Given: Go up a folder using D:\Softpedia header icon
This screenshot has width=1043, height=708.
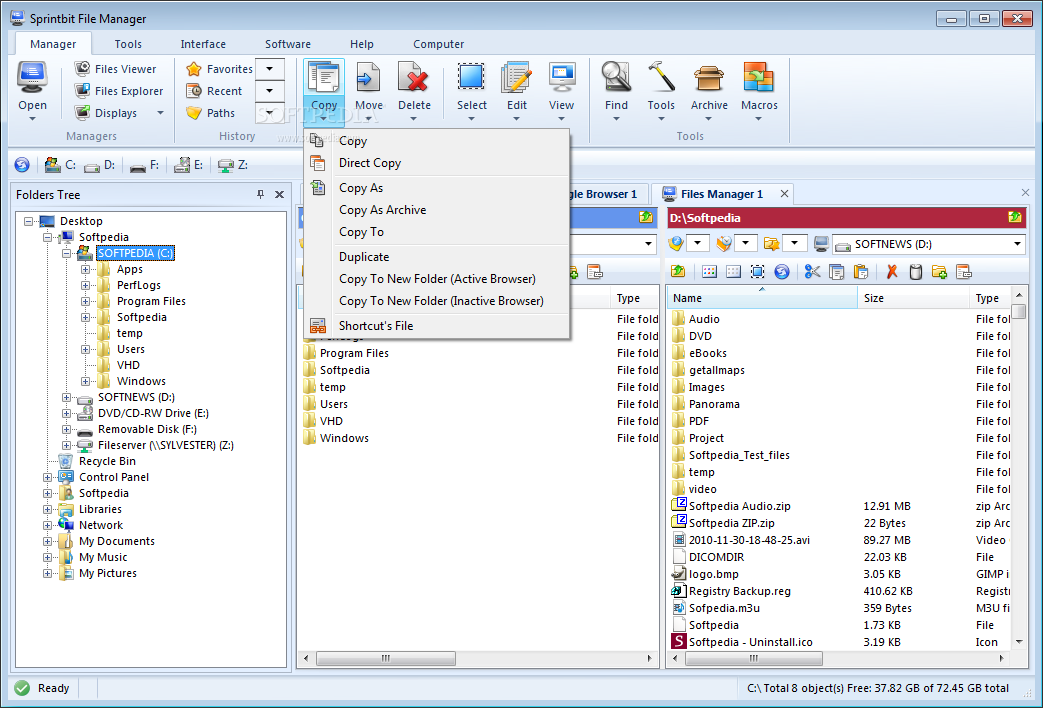Looking at the screenshot, I should click(x=1014, y=217).
